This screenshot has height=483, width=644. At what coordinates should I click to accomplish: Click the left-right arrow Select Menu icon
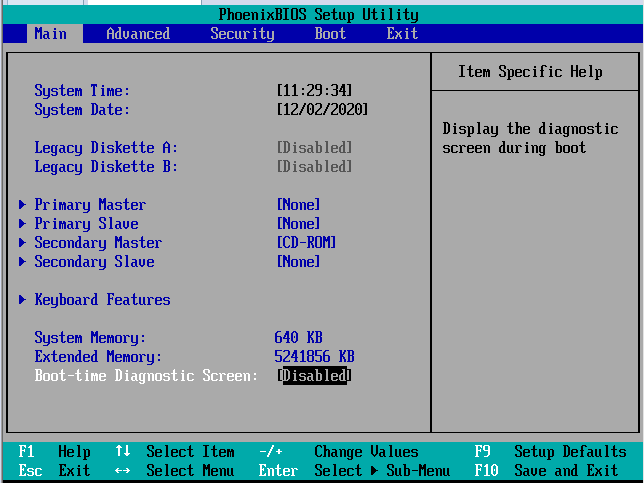122,471
